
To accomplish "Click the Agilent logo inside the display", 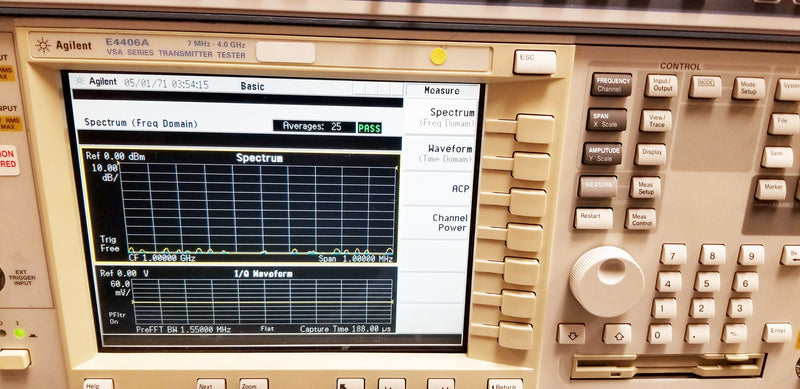I will click(x=96, y=81).
